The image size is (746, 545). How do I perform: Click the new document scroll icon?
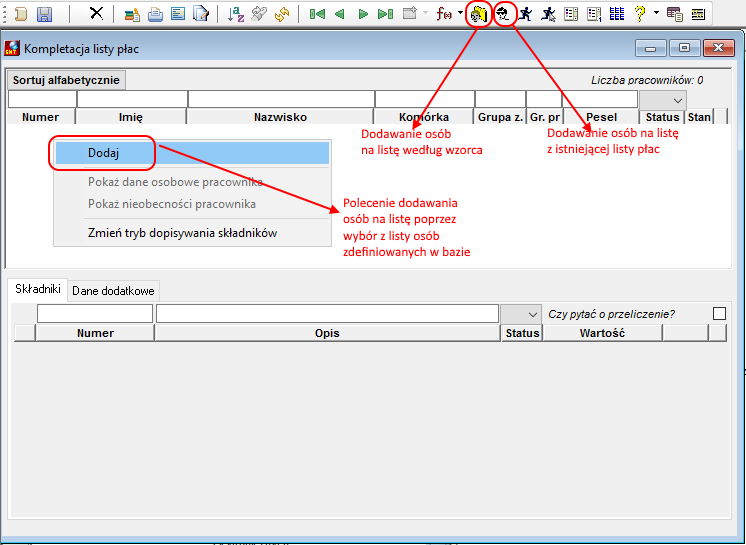[x=20, y=14]
